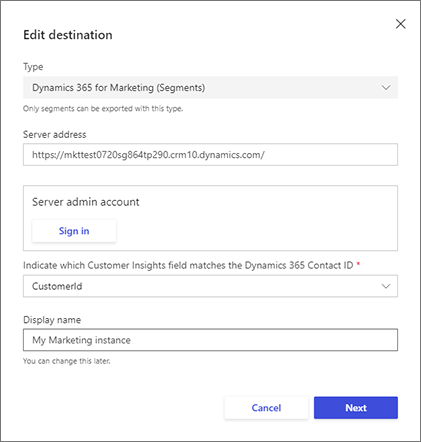Click 'You can change this later.' hint
The height and width of the screenshot is (442, 421).
tap(67, 361)
